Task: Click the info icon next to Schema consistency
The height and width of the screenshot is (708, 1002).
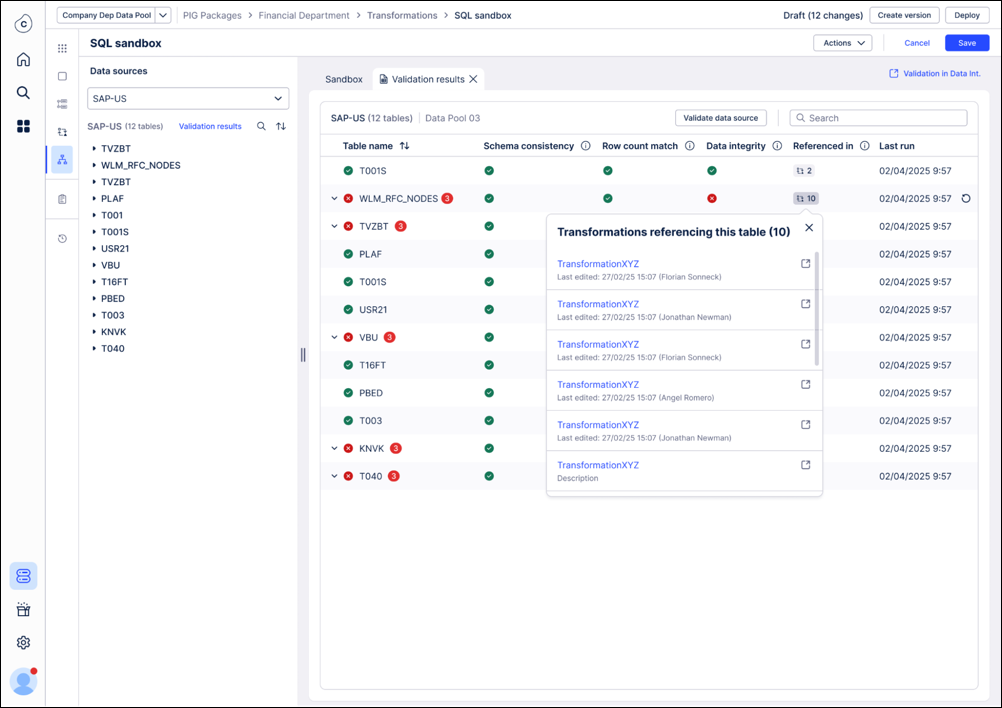Action: click(585, 146)
